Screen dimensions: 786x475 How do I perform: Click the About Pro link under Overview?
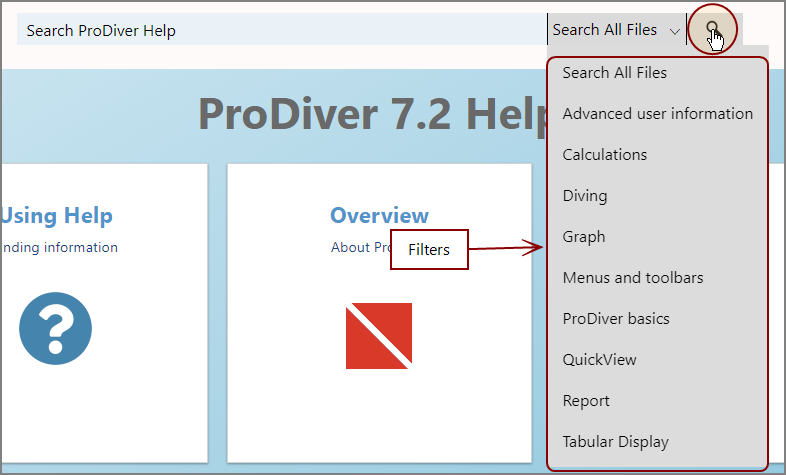(359, 247)
